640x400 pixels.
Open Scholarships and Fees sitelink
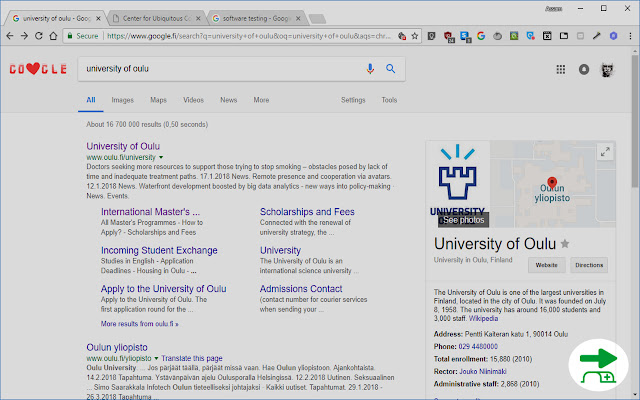(x=307, y=212)
